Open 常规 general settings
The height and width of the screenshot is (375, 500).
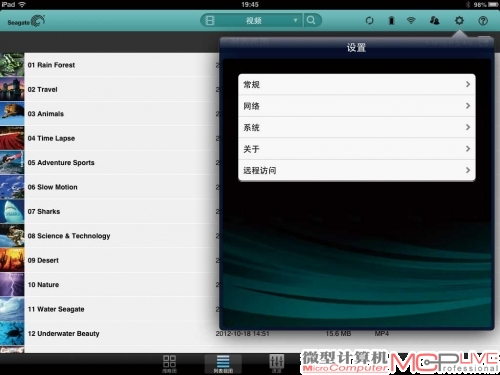point(357,85)
